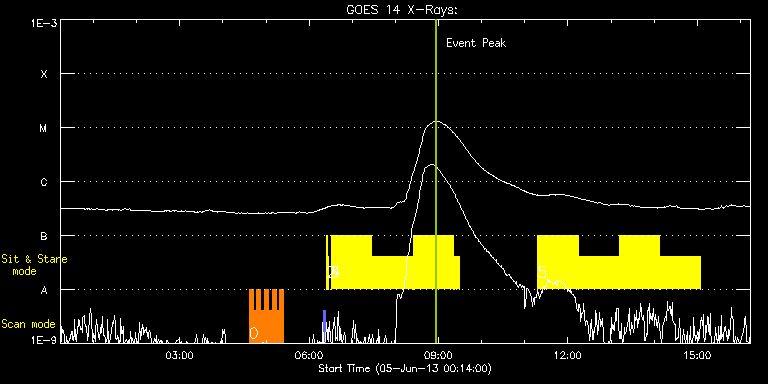Click the M class axis label
The height and width of the screenshot is (384, 768).
44,128
